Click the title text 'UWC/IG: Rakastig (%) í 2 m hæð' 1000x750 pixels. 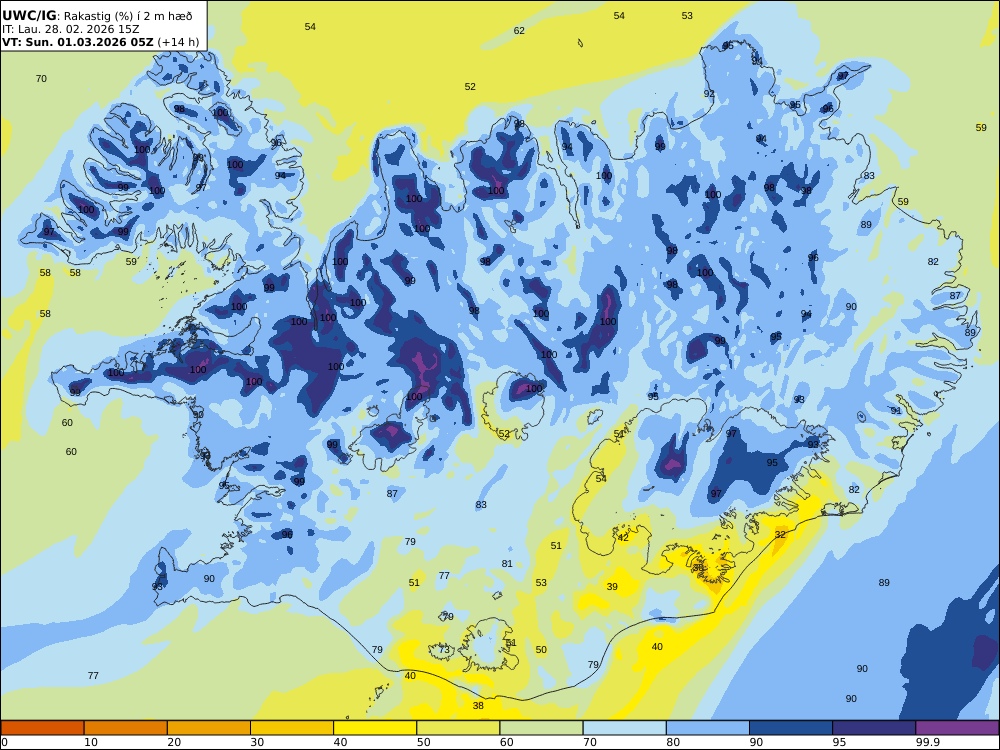coord(97,16)
